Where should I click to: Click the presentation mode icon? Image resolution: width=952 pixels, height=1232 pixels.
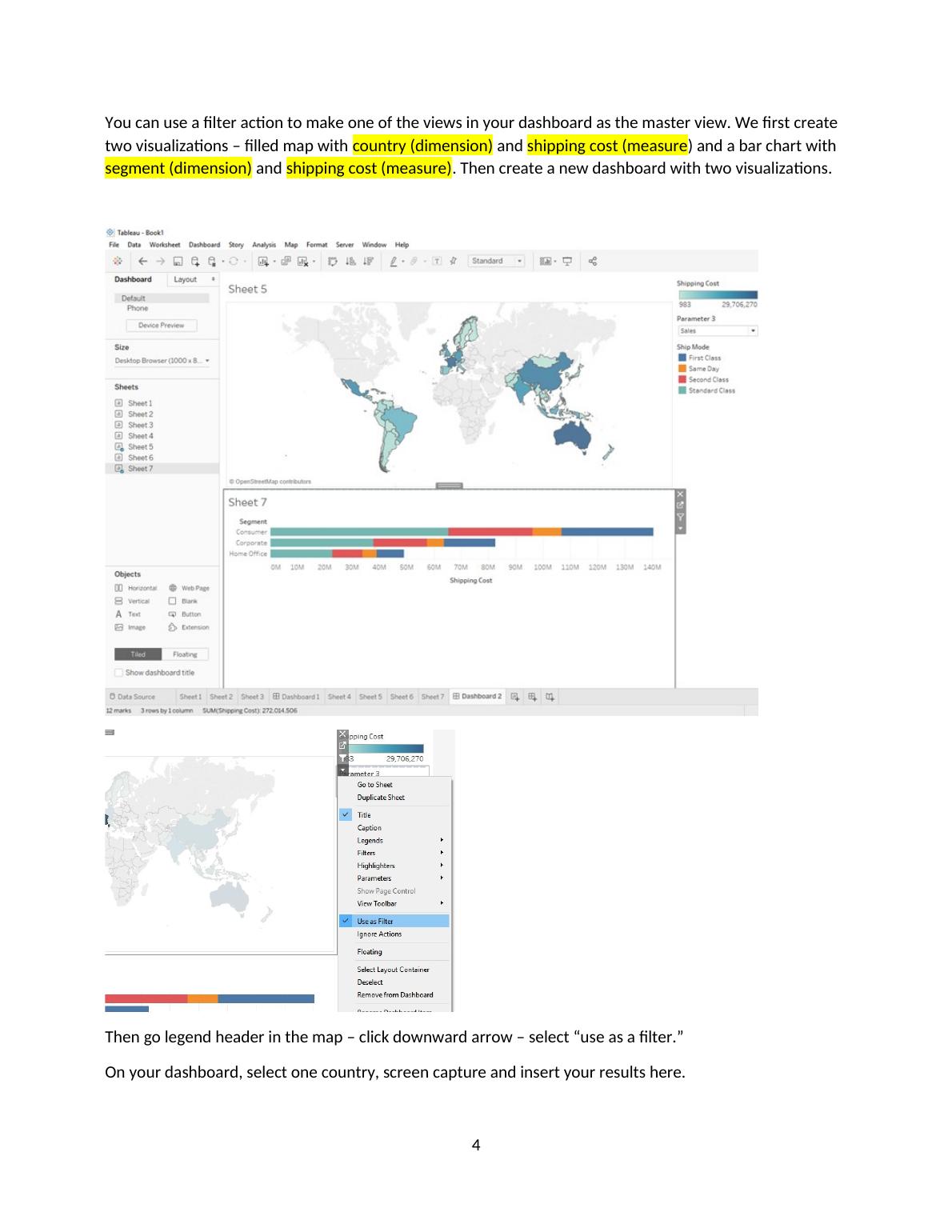coord(567,262)
